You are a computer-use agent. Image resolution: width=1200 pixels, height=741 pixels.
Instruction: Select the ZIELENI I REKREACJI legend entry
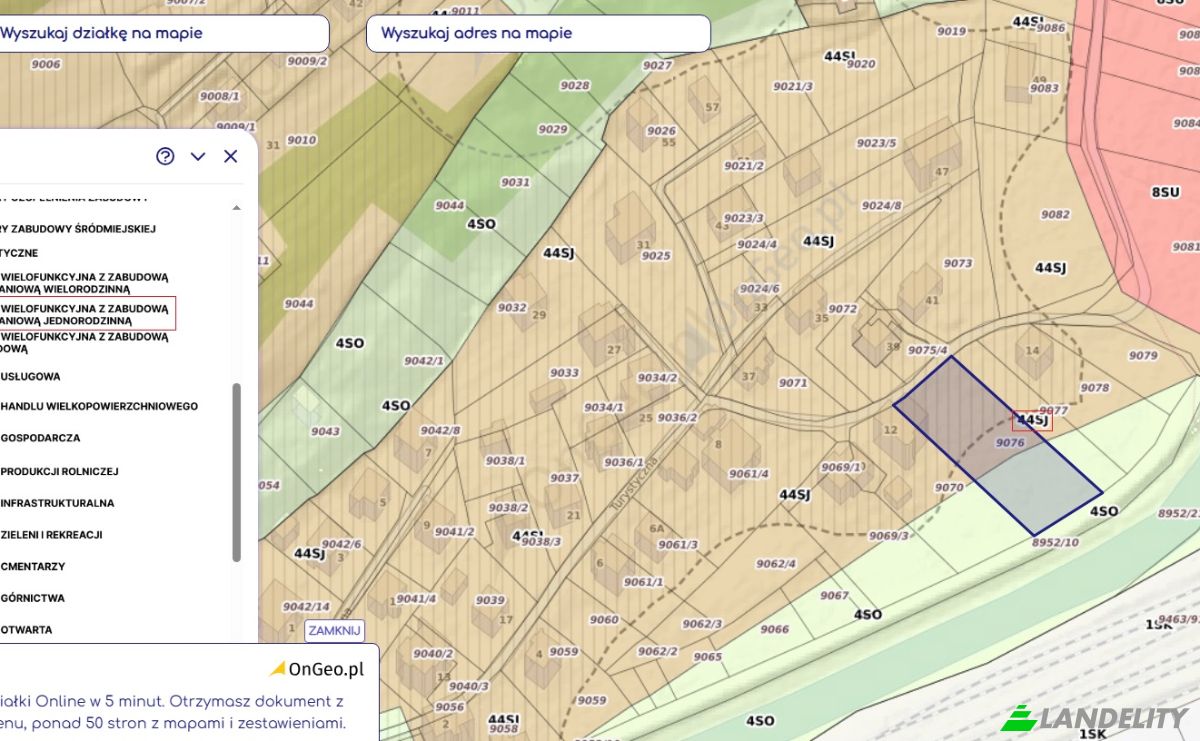click(51, 535)
